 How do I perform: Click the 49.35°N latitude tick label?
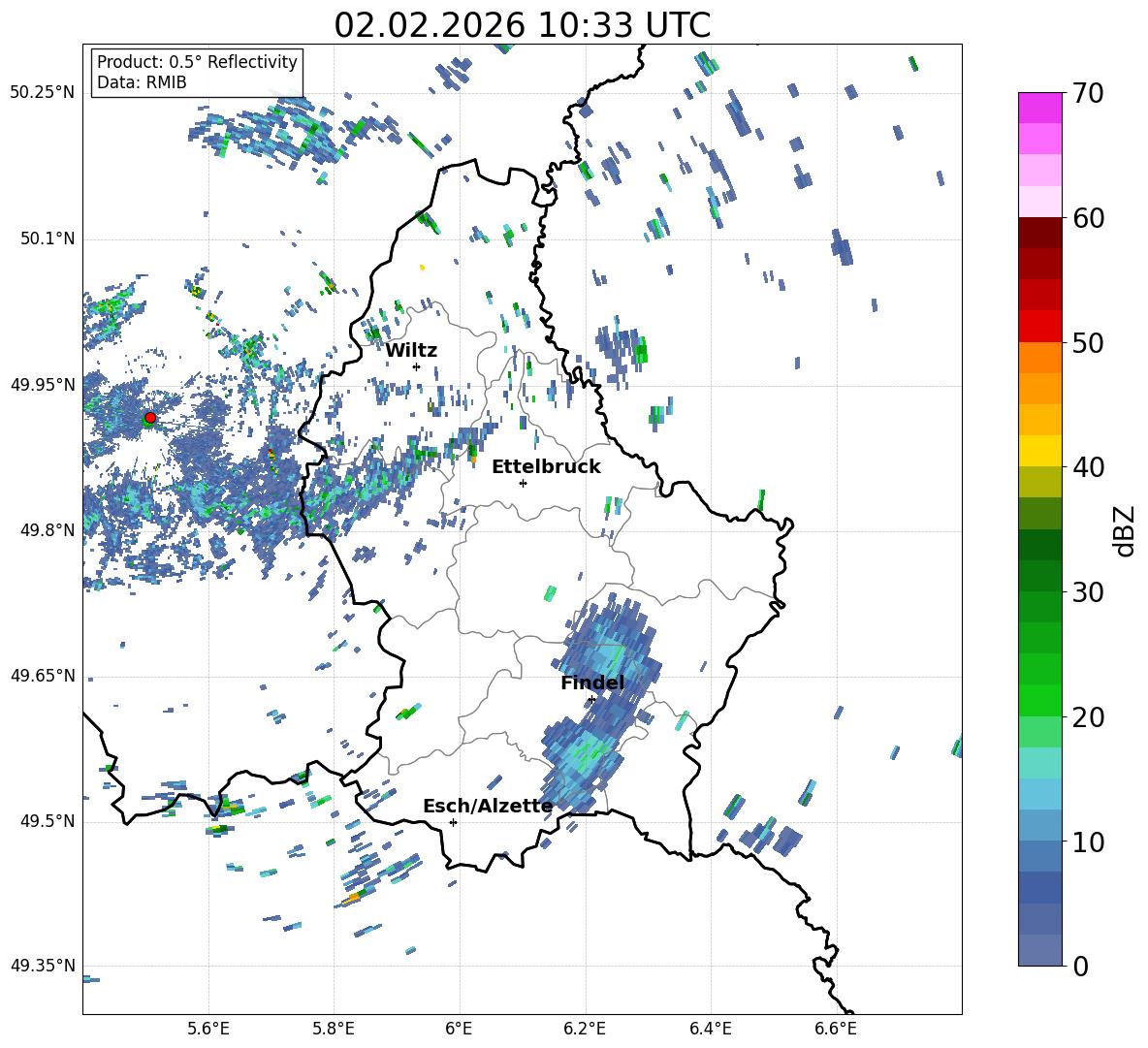[42, 966]
